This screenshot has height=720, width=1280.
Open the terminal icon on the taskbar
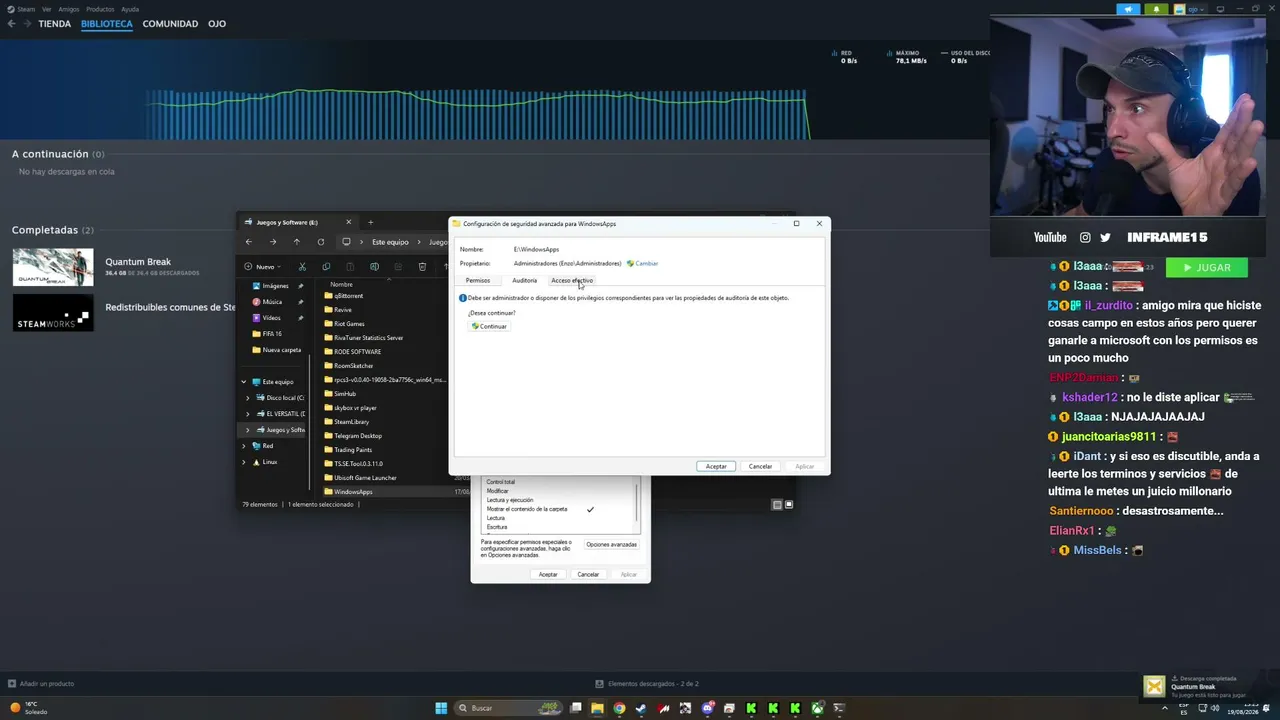tap(839, 709)
